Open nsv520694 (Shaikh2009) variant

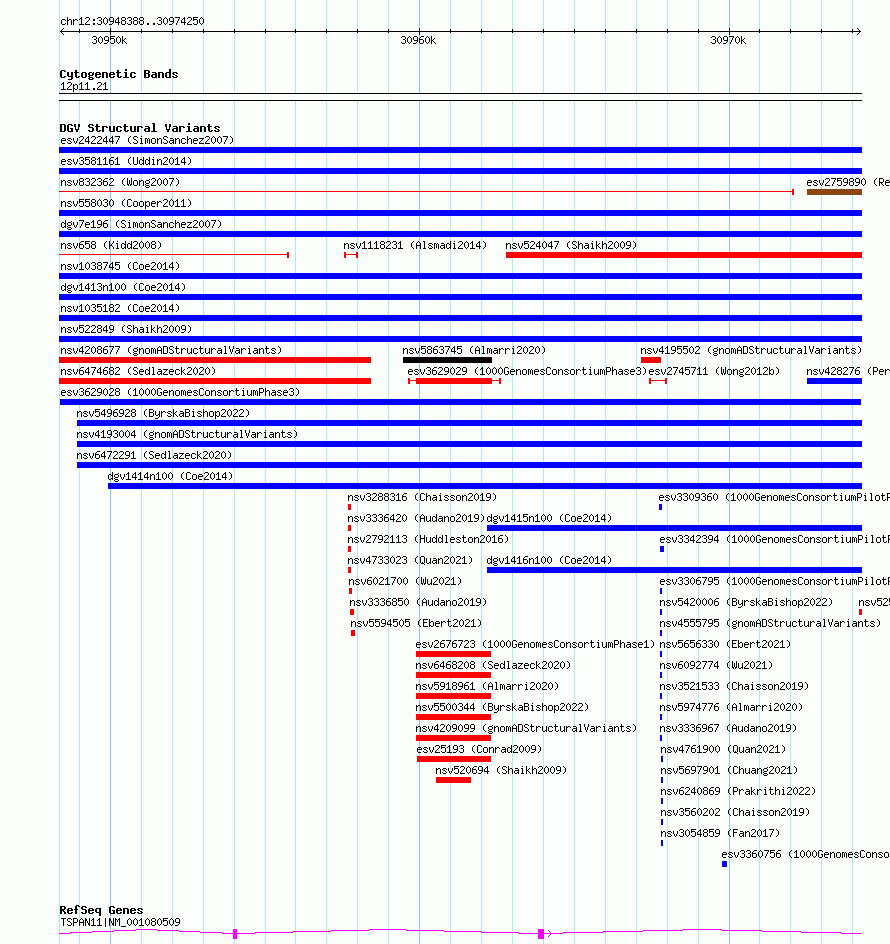501,771
